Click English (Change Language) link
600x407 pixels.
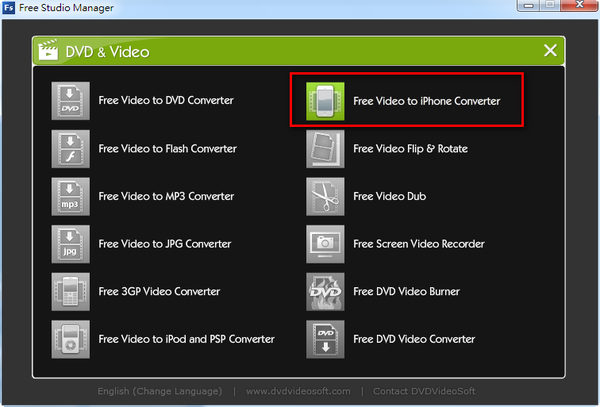click(x=160, y=391)
